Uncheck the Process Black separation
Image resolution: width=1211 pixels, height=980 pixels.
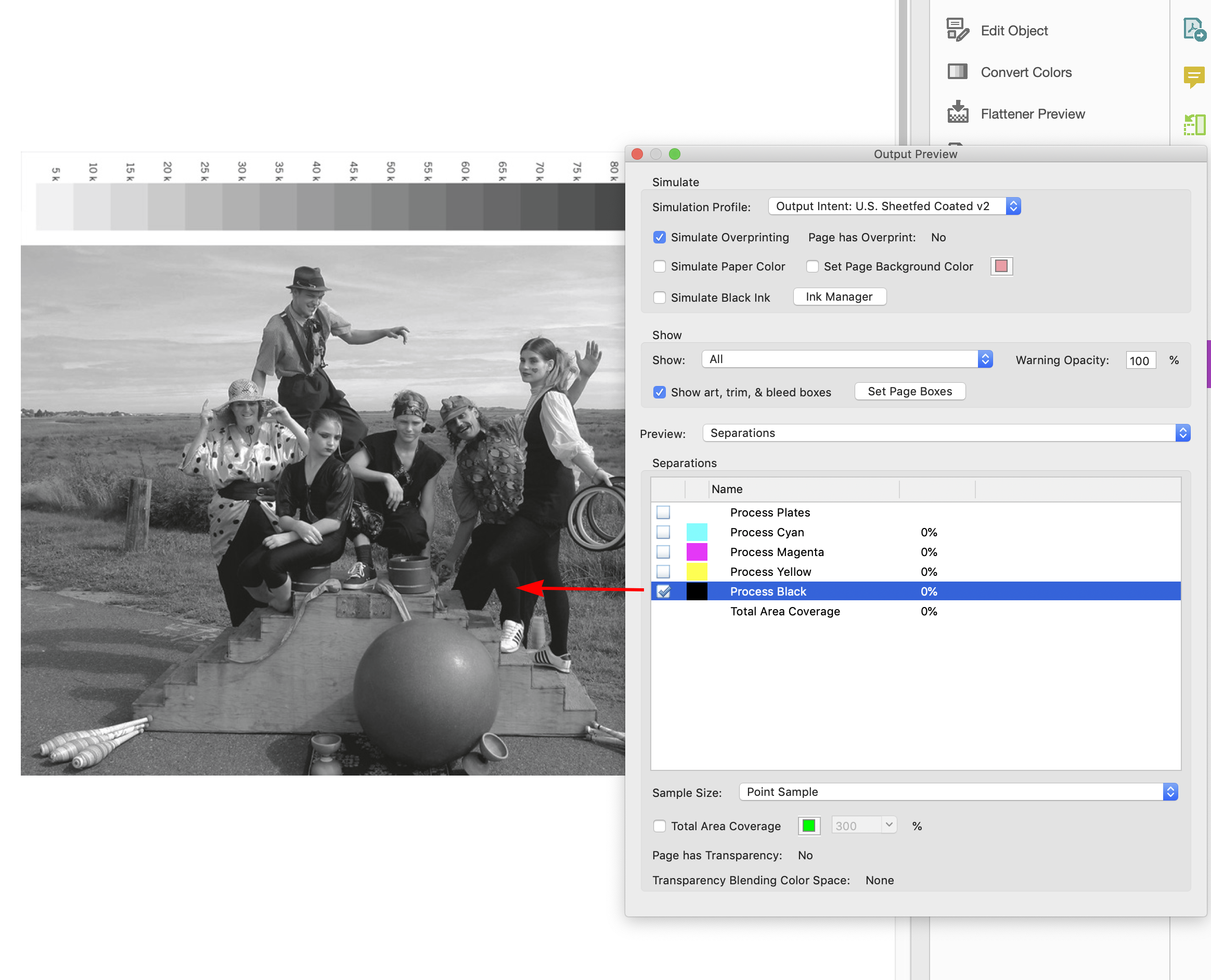click(x=664, y=591)
